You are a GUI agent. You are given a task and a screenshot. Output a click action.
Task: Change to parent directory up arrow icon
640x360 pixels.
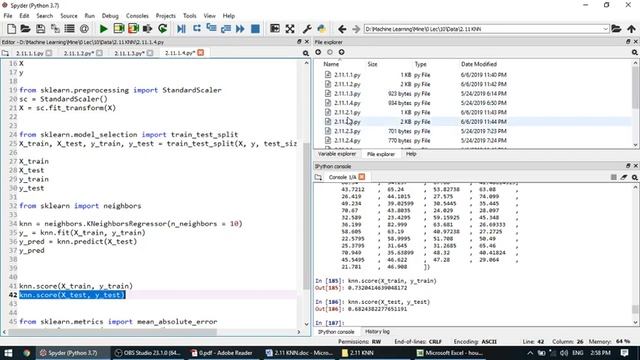click(x=631, y=29)
